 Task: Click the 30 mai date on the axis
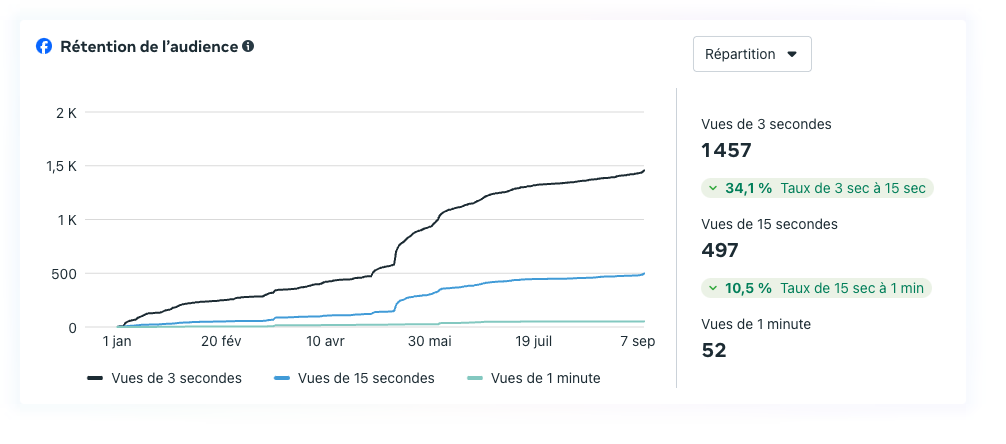tap(429, 341)
